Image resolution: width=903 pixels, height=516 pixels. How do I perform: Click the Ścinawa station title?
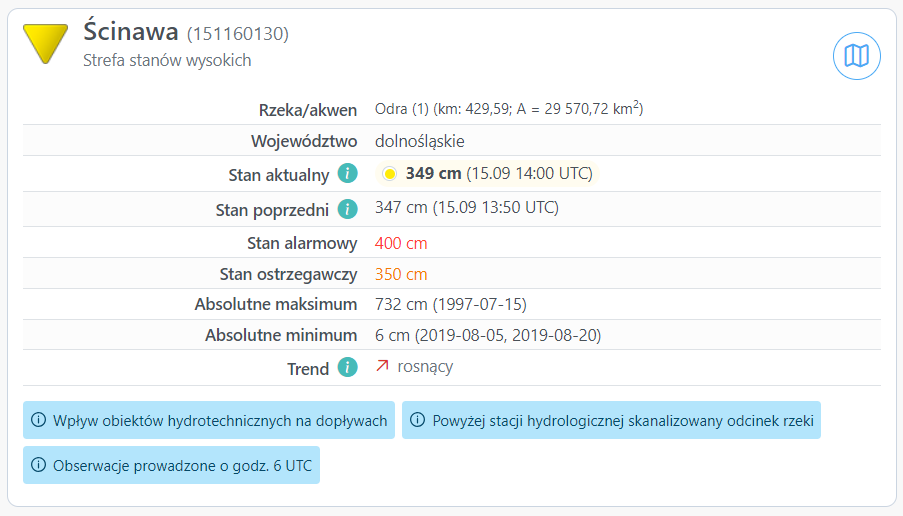point(130,32)
